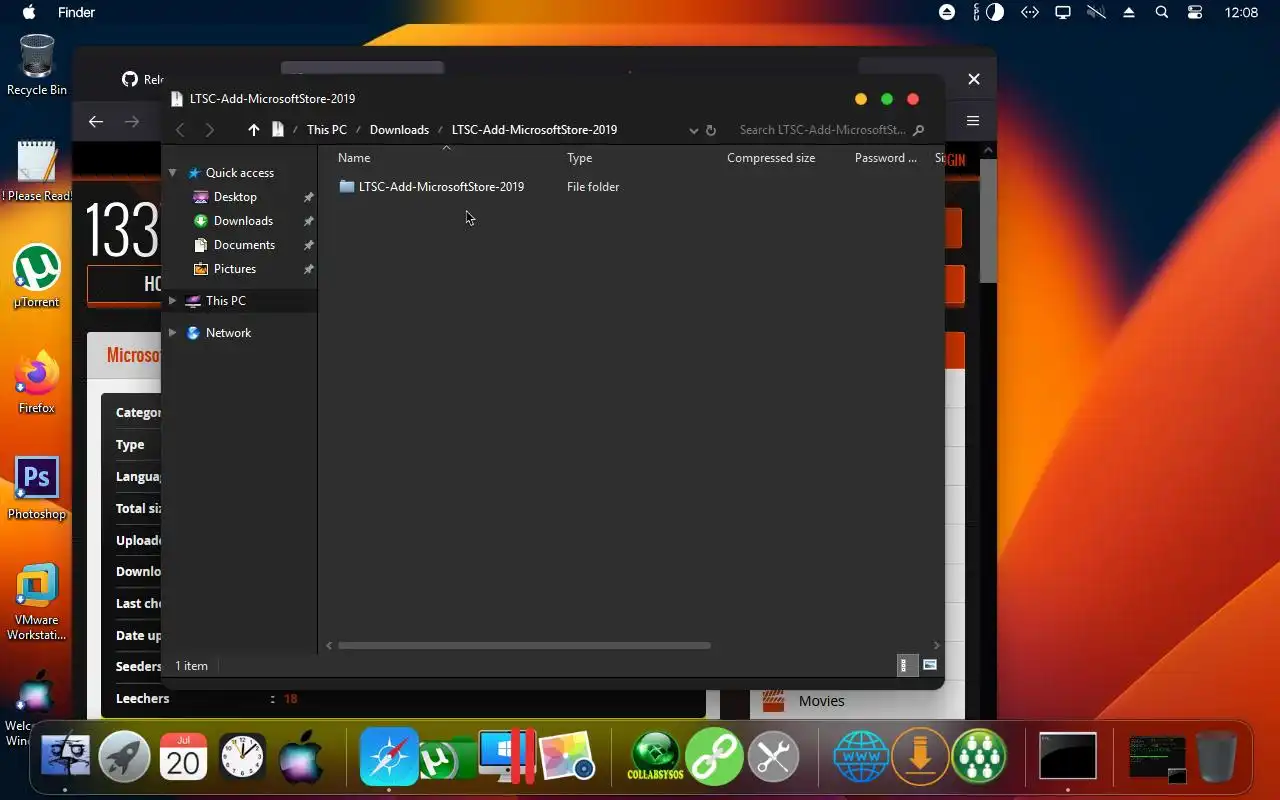Switch to details view in status bar
Image resolution: width=1280 pixels, height=800 pixels.
pyautogui.click(x=906, y=665)
